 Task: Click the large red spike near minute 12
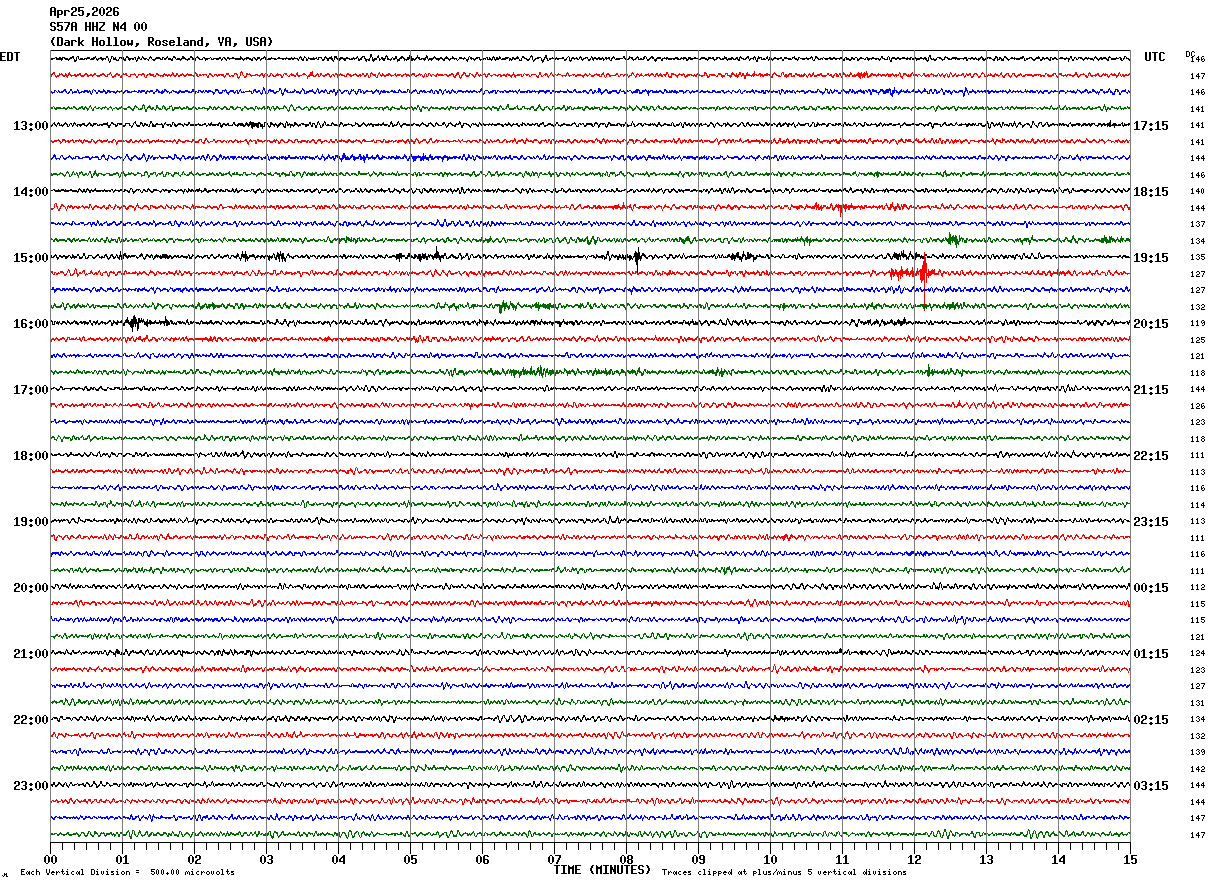click(923, 271)
